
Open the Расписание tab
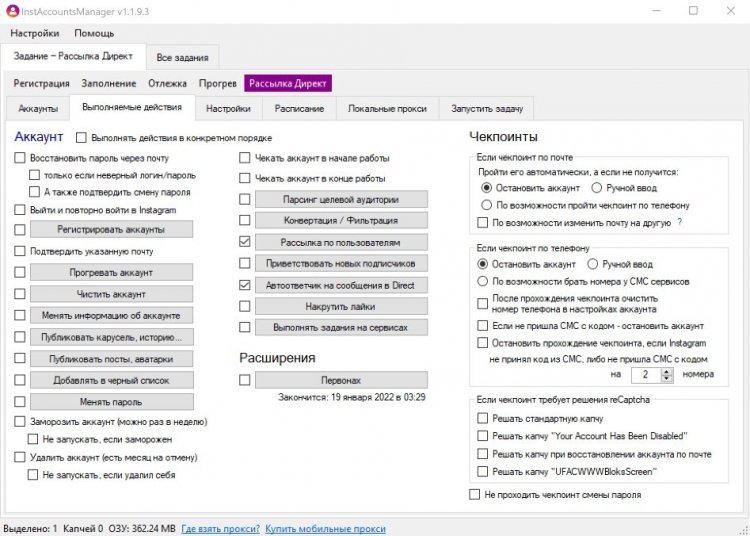click(300, 108)
